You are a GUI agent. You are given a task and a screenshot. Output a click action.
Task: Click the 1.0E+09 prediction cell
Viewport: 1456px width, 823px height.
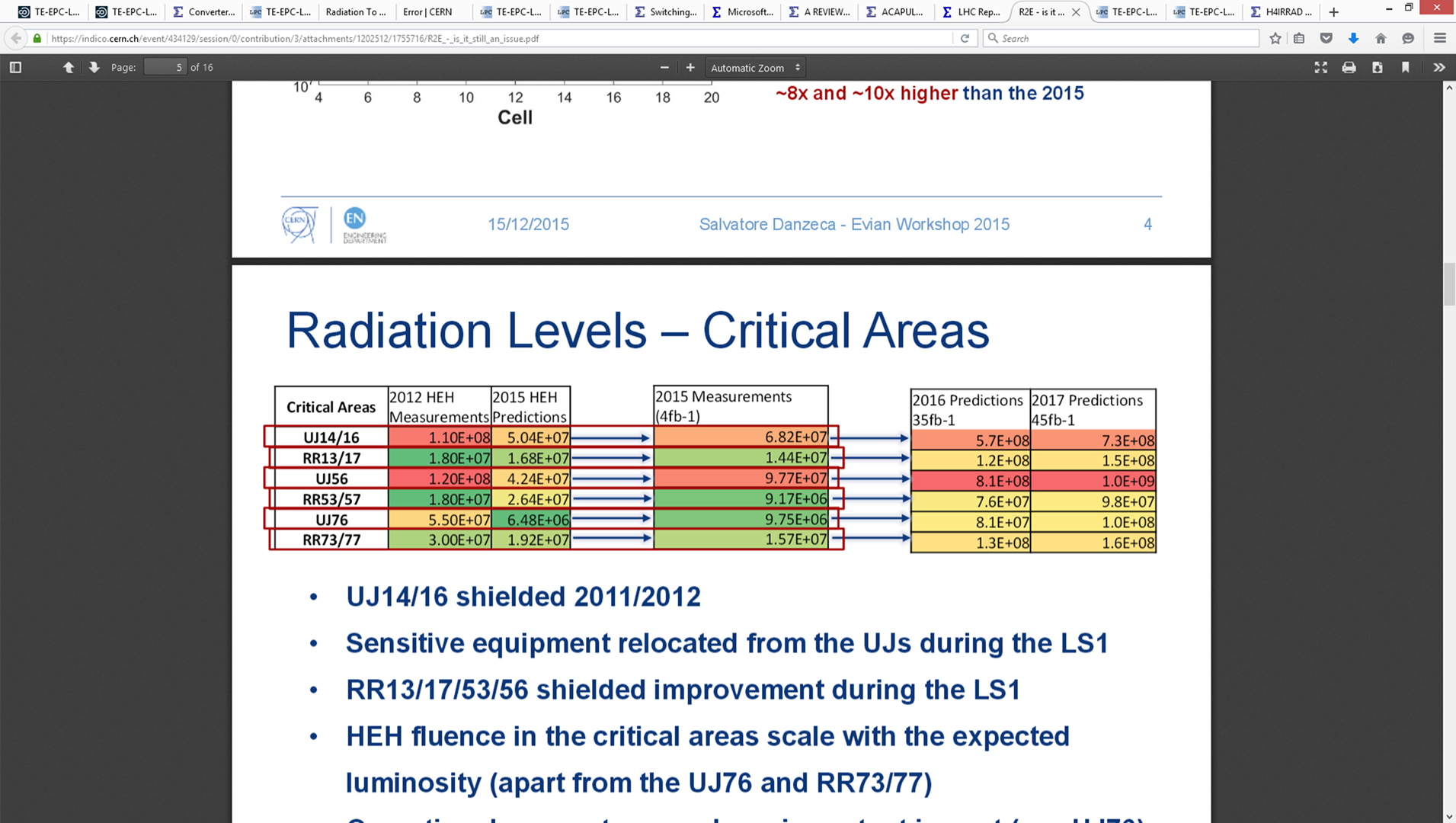click(x=1093, y=481)
